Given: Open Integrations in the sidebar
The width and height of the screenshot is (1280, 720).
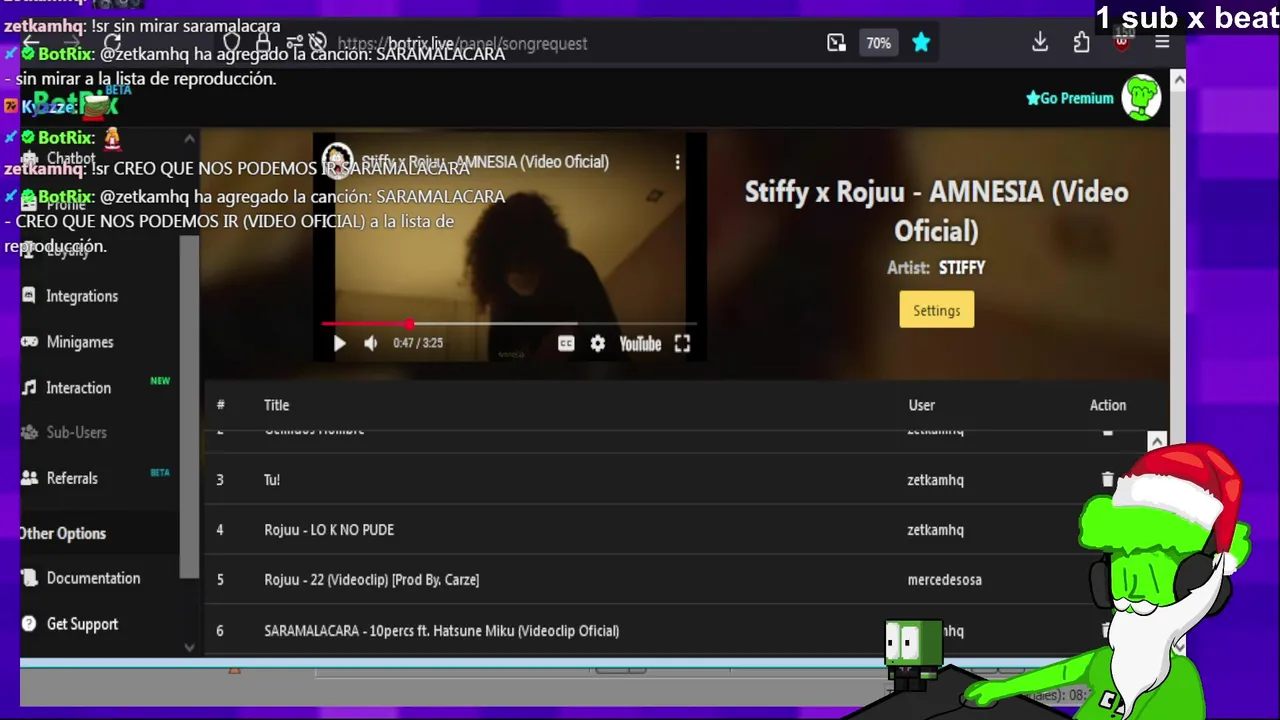Looking at the screenshot, I should click(82, 296).
